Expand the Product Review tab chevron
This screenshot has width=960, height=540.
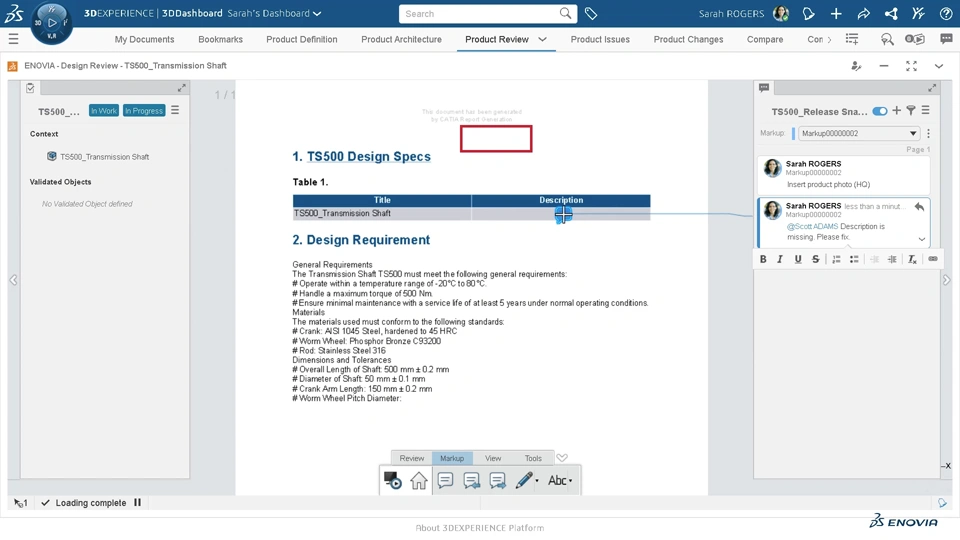[x=542, y=39]
